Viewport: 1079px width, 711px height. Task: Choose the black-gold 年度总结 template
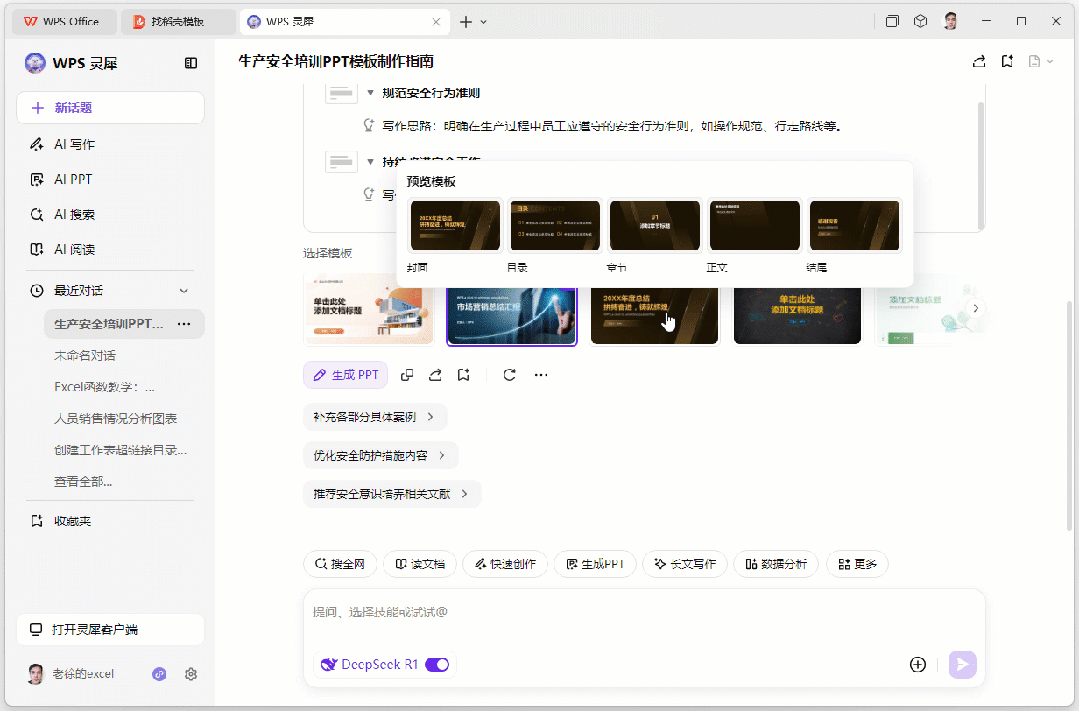pyautogui.click(x=654, y=316)
